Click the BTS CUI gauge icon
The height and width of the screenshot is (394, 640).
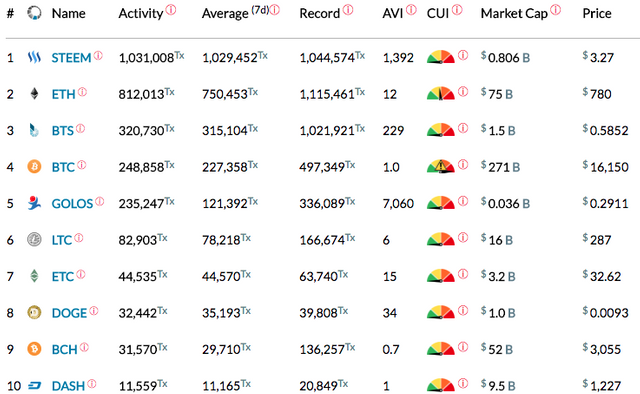pyautogui.click(x=440, y=130)
